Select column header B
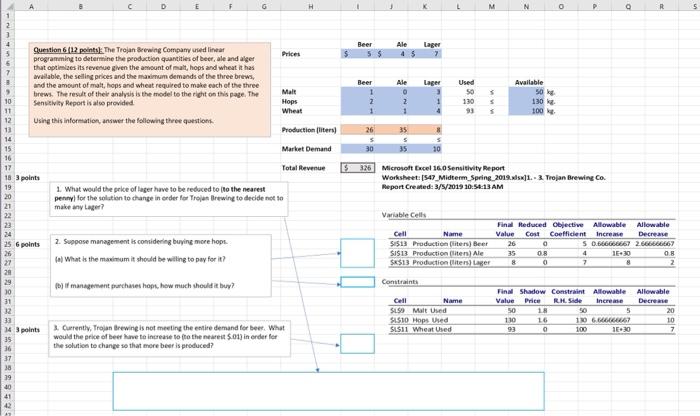Viewport: 700px width, 416px height. [80, 6]
